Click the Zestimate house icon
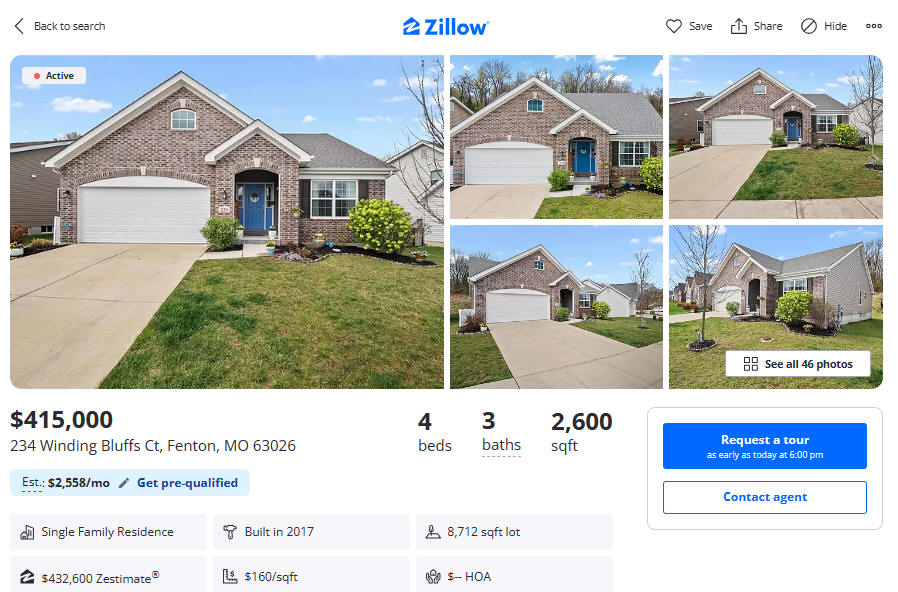 [27, 577]
